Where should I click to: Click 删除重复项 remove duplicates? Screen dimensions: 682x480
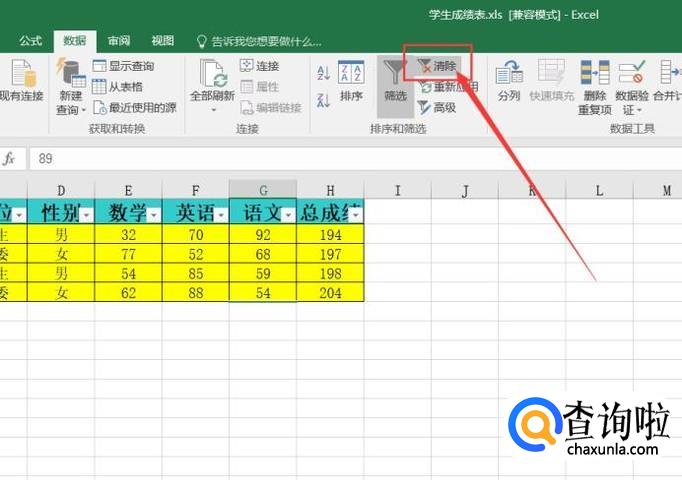pos(595,88)
